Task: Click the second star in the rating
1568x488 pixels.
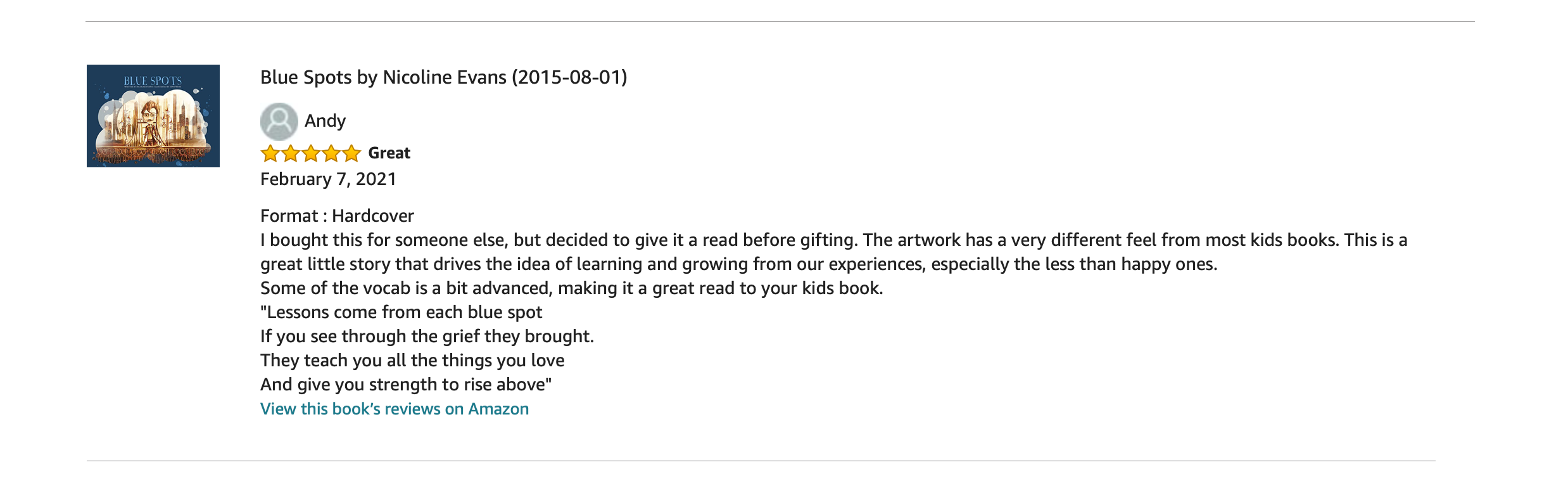Action: coord(291,153)
